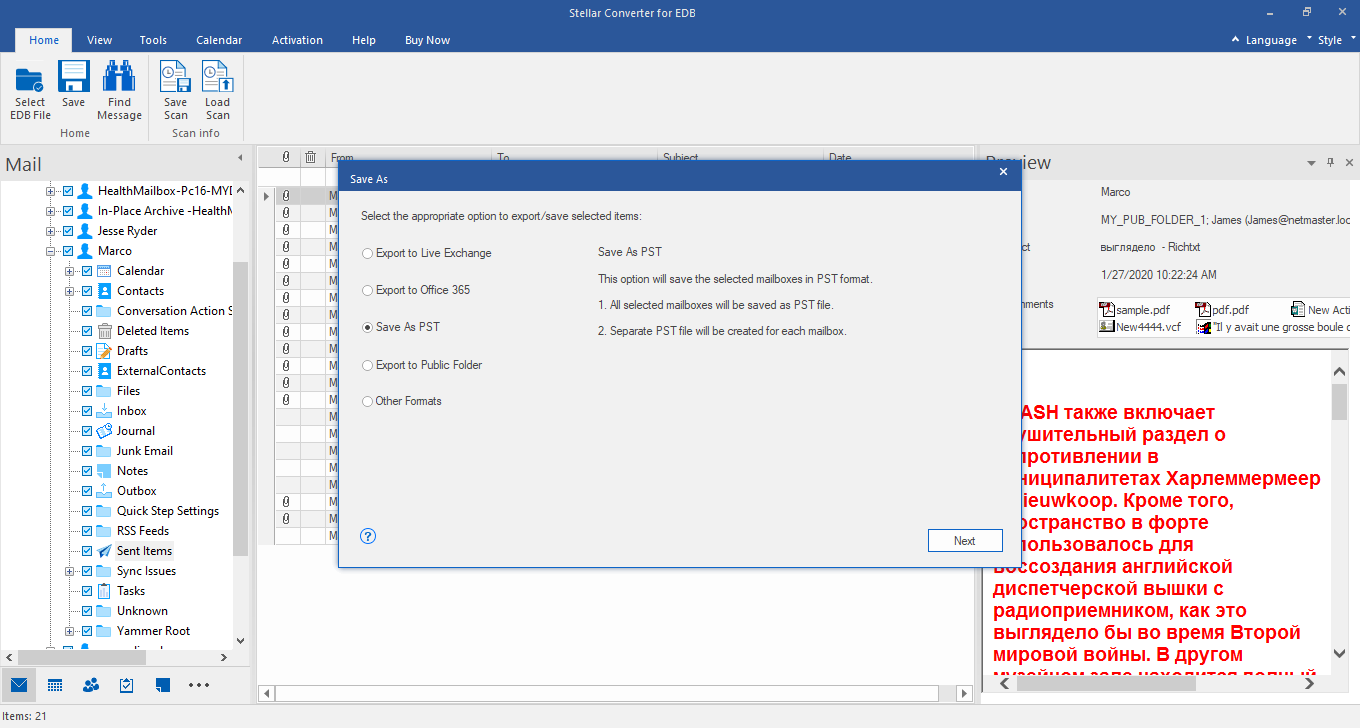Uncheck the Junk Email checkbox

pos(86,451)
